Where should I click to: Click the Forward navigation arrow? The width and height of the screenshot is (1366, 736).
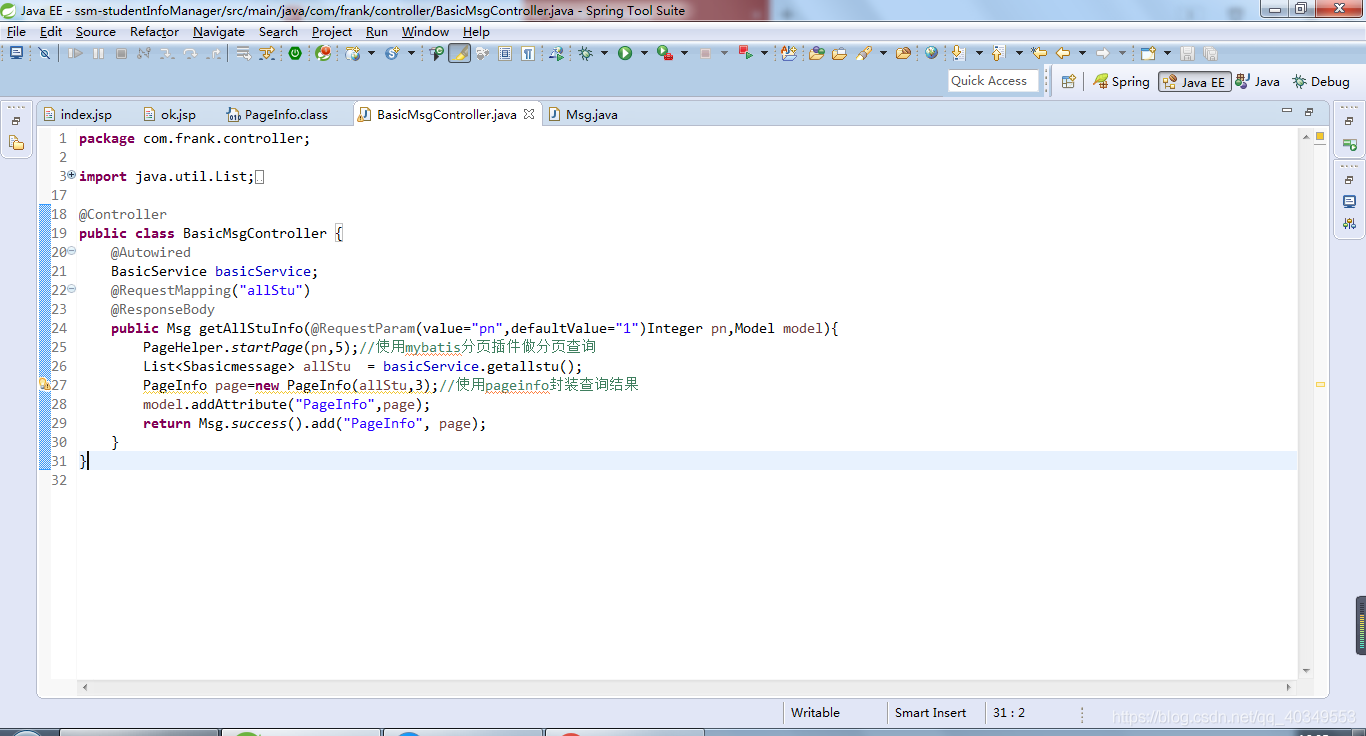point(1102,53)
